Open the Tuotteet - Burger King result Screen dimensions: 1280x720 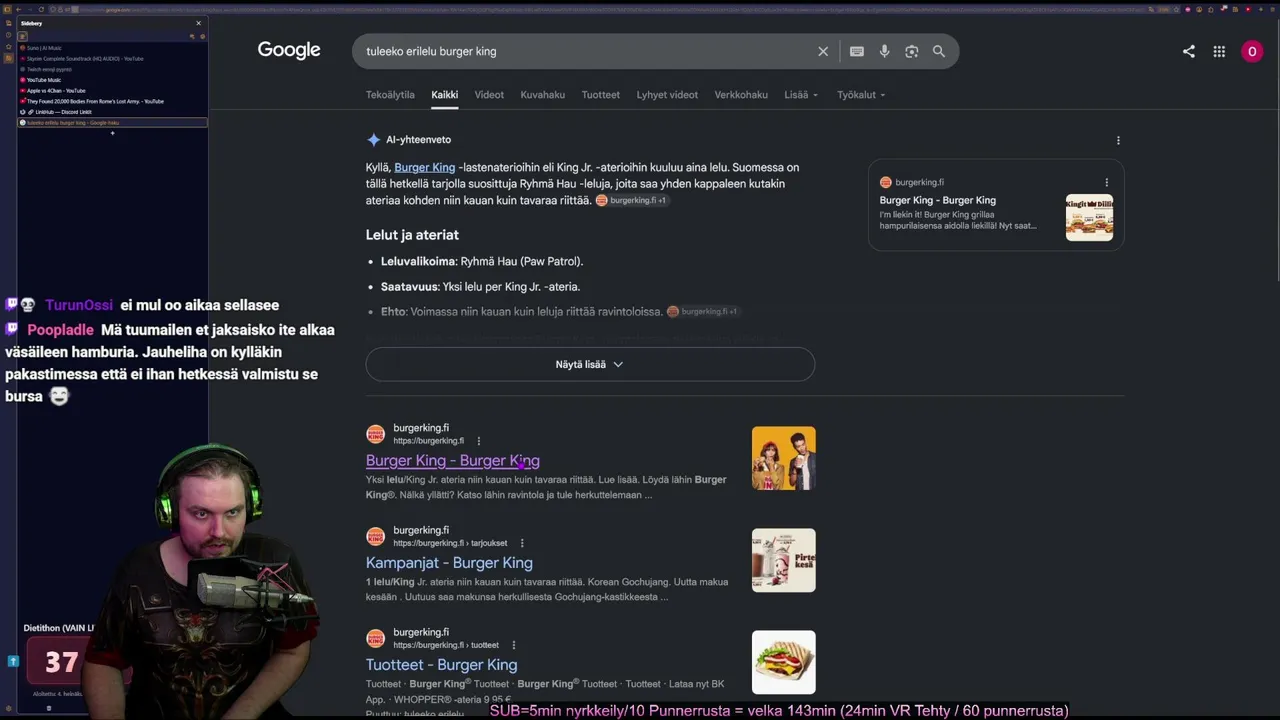click(x=441, y=665)
